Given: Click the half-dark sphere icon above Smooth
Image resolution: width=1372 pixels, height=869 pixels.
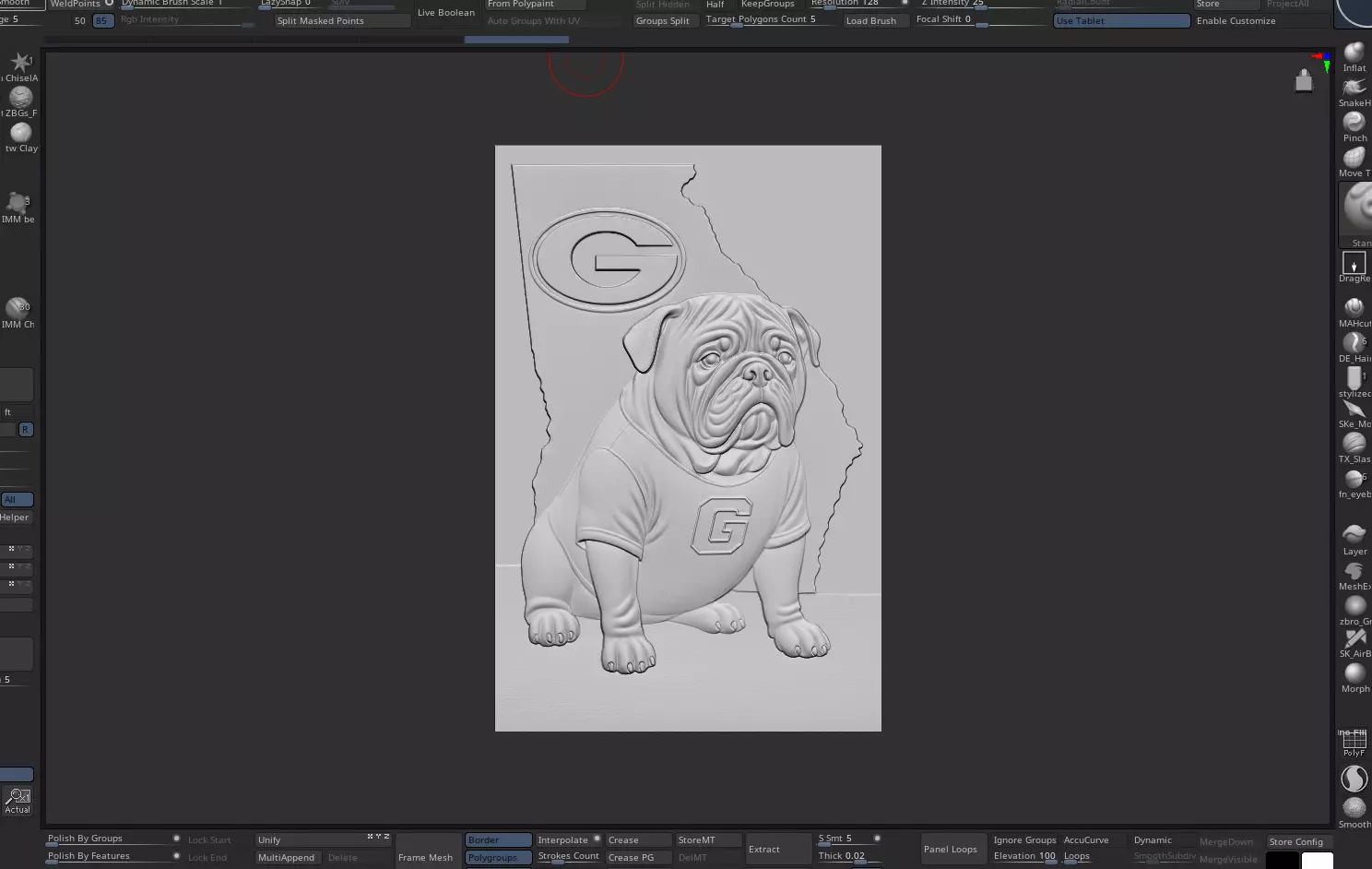Looking at the screenshot, I should (x=1354, y=780).
